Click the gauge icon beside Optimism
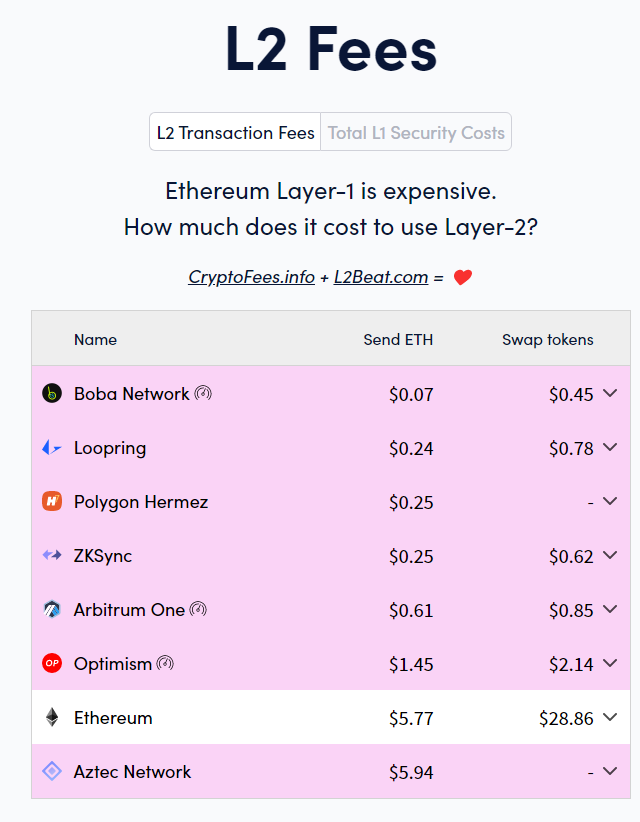This screenshot has height=822, width=640. (165, 663)
